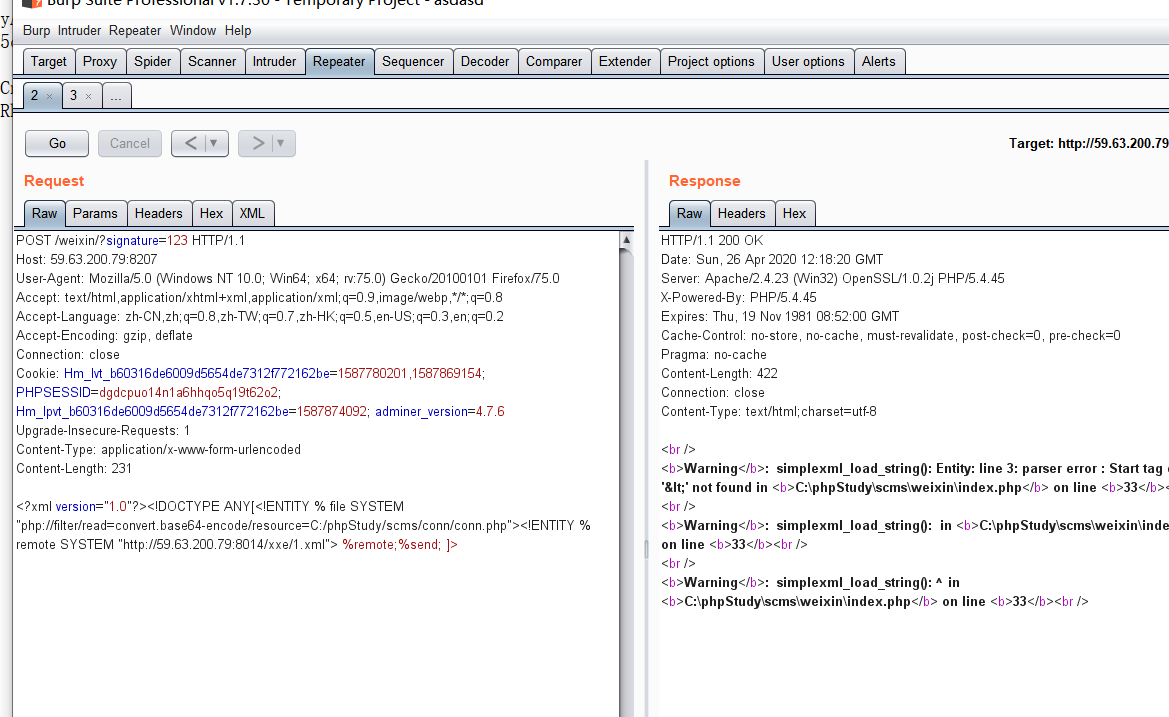The width and height of the screenshot is (1169, 717).
Task: Click the Cancel button
Action: (x=130, y=143)
